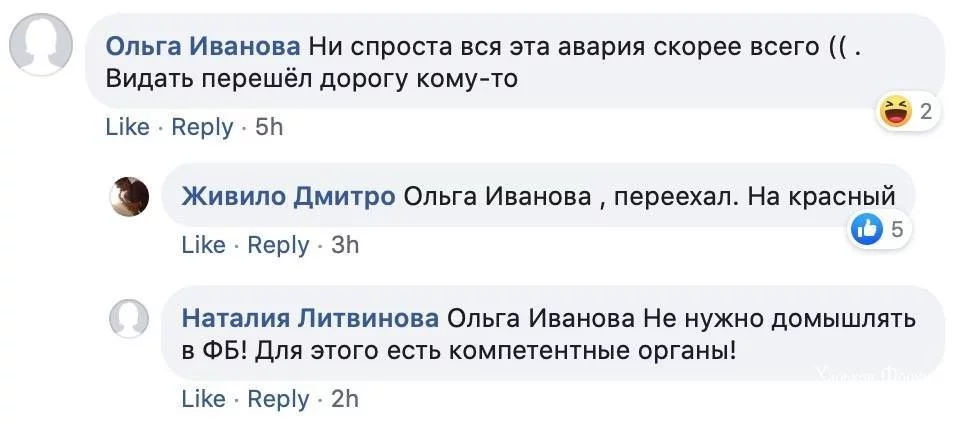The image size is (956, 422).
Task: Like Живило Дмитро's reply
Action: pyautogui.click(x=203, y=244)
